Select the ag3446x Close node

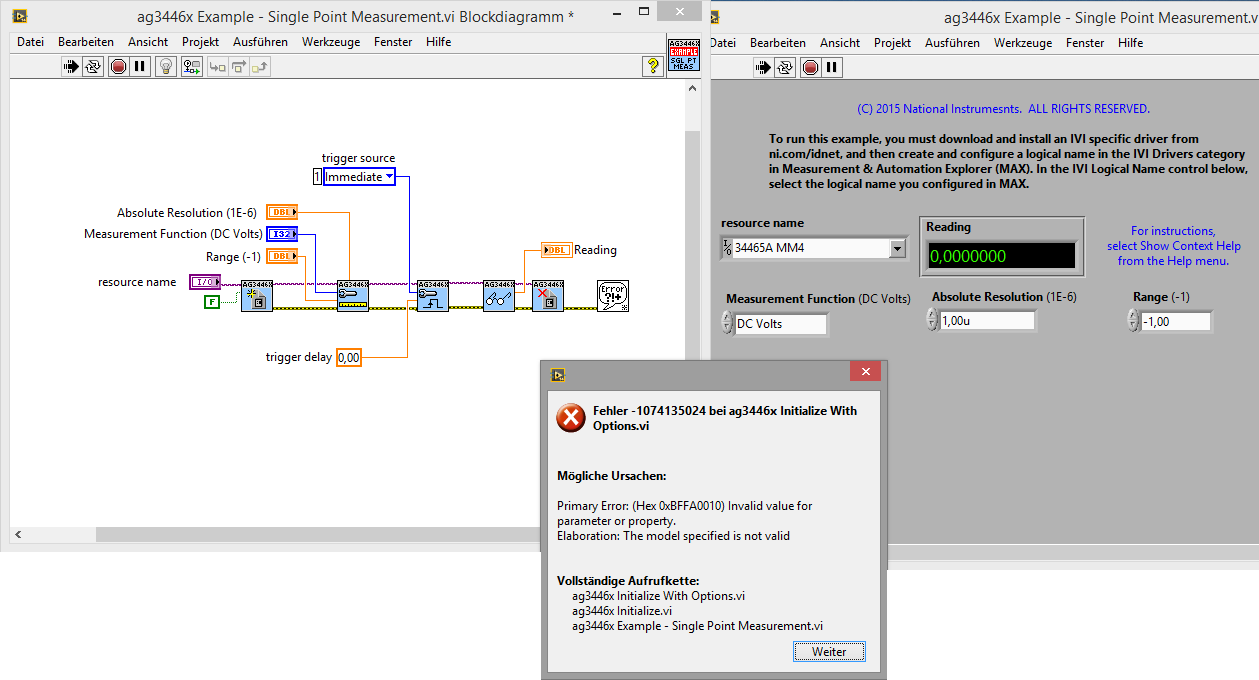pos(547,296)
